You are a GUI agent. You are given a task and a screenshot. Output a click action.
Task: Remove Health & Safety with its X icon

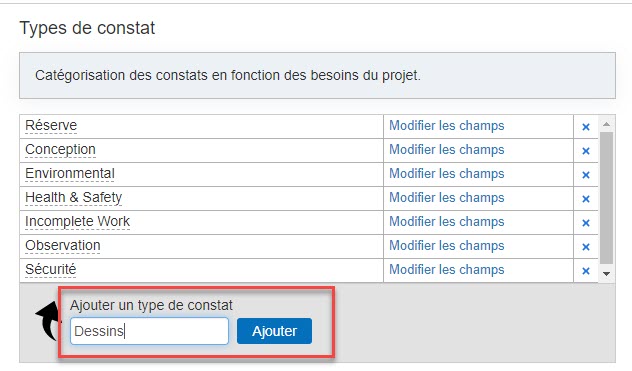[586, 199]
